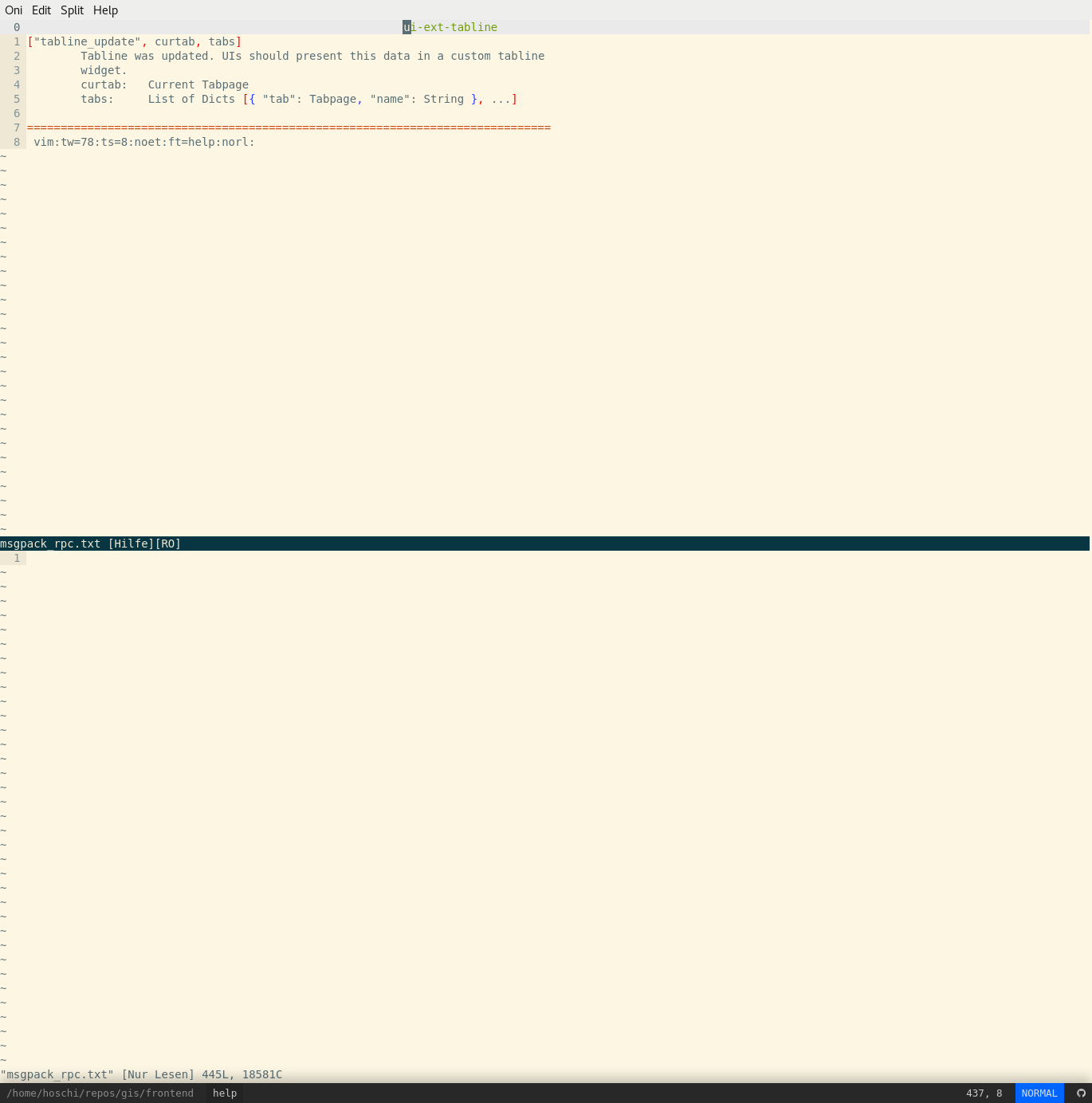
Task: Click the [Hilfe][RO] flags in the statusline
Action: tap(143, 544)
